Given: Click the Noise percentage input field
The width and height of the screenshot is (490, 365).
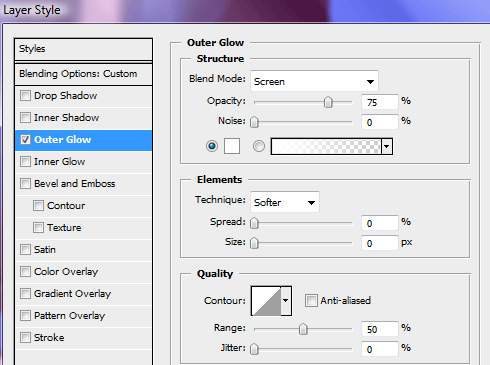Looking at the screenshot, I should coord(380,122).
